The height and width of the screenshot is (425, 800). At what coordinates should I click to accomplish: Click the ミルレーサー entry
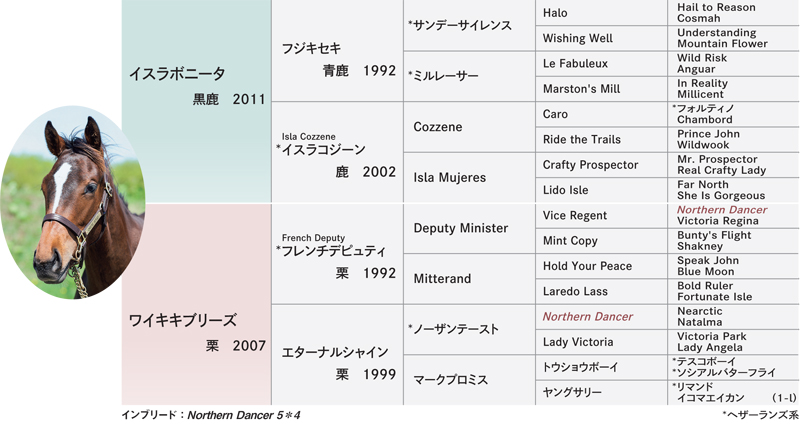(x=469, y=76)
